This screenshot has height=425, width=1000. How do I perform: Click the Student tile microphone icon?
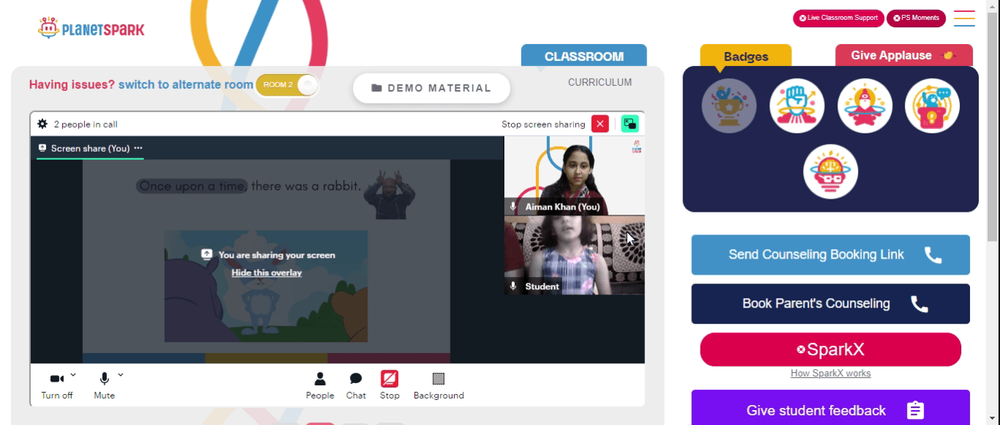513,286
